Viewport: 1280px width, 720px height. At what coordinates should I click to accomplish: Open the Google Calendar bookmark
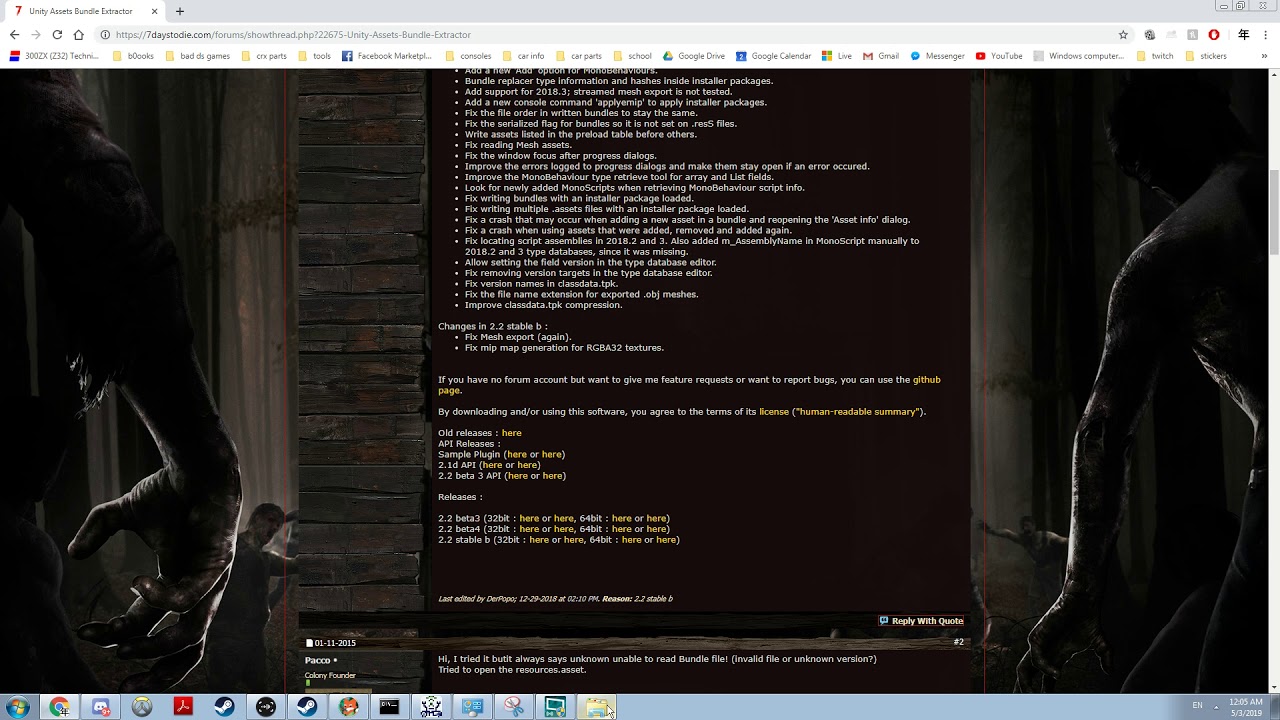[774, 56]
